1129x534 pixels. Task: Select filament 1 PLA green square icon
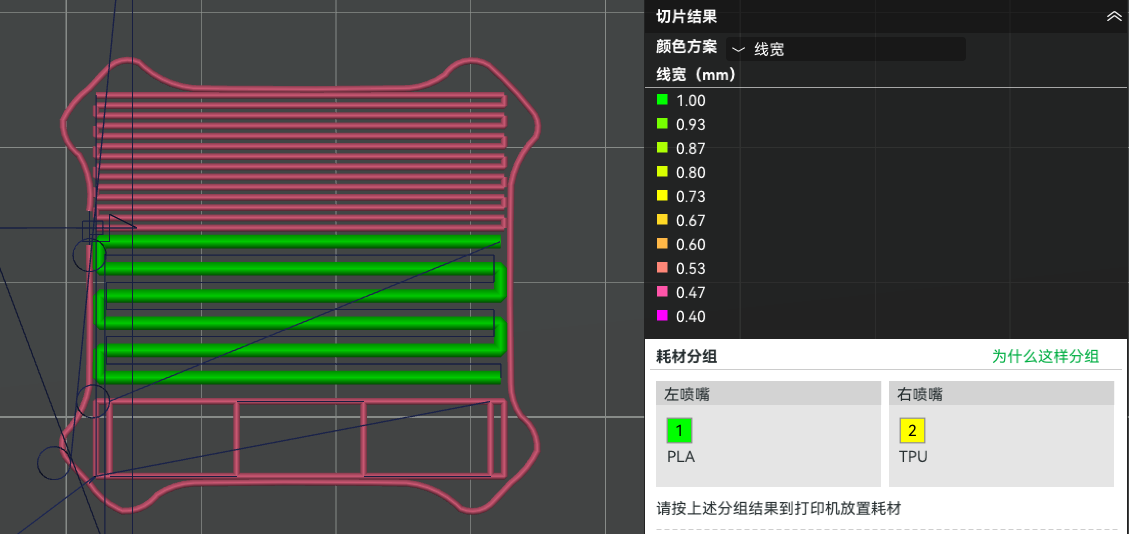click(x=679, y=430)
